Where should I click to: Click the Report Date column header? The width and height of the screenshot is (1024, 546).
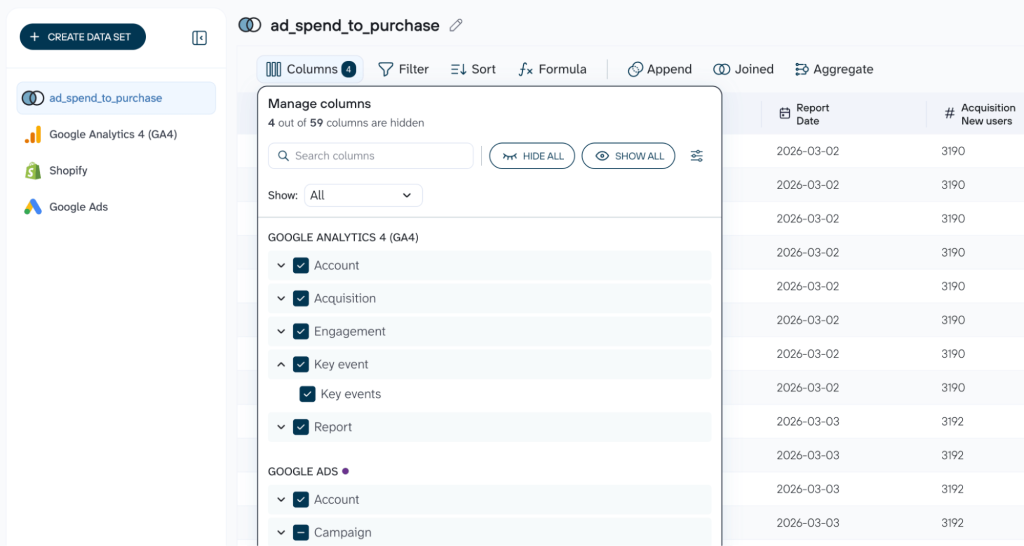click(x=844, y=114)
